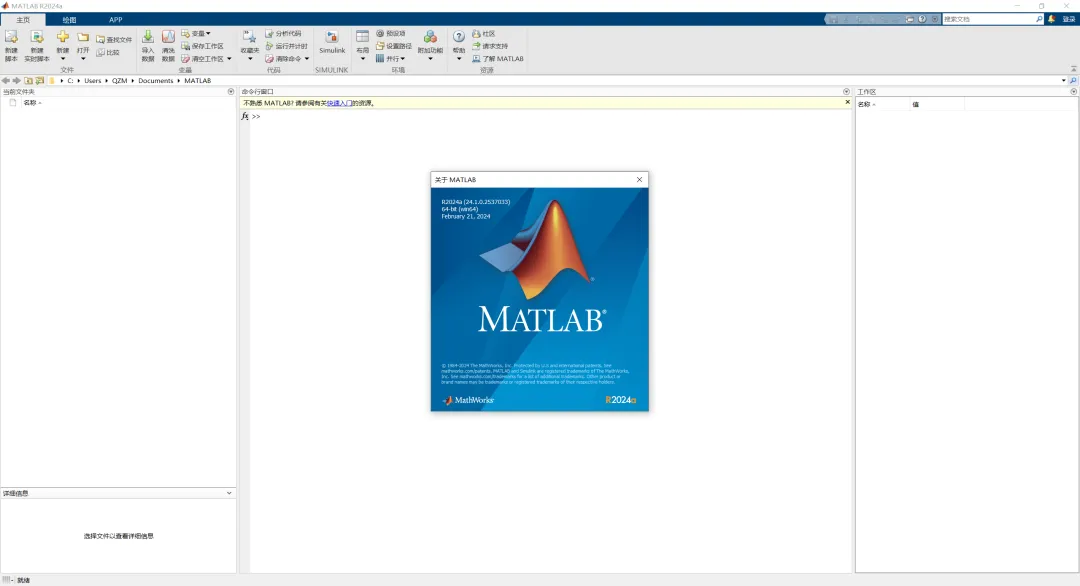Expand the quick access toolbar options arrow
Image resolution: width=1080 pixels, height=586 pixels.
[x=935, y=19]
